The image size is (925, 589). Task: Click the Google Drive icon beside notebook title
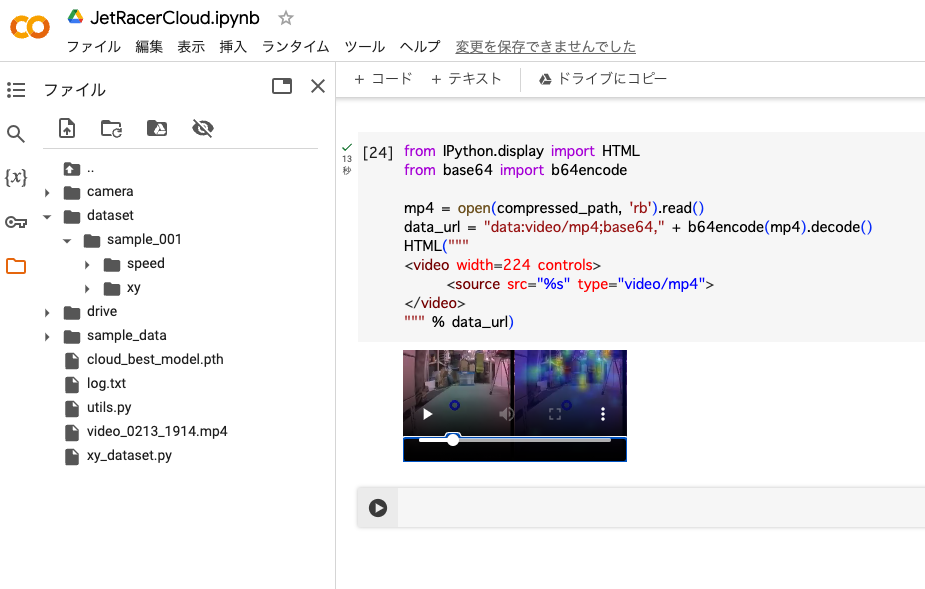pos(76,17)
